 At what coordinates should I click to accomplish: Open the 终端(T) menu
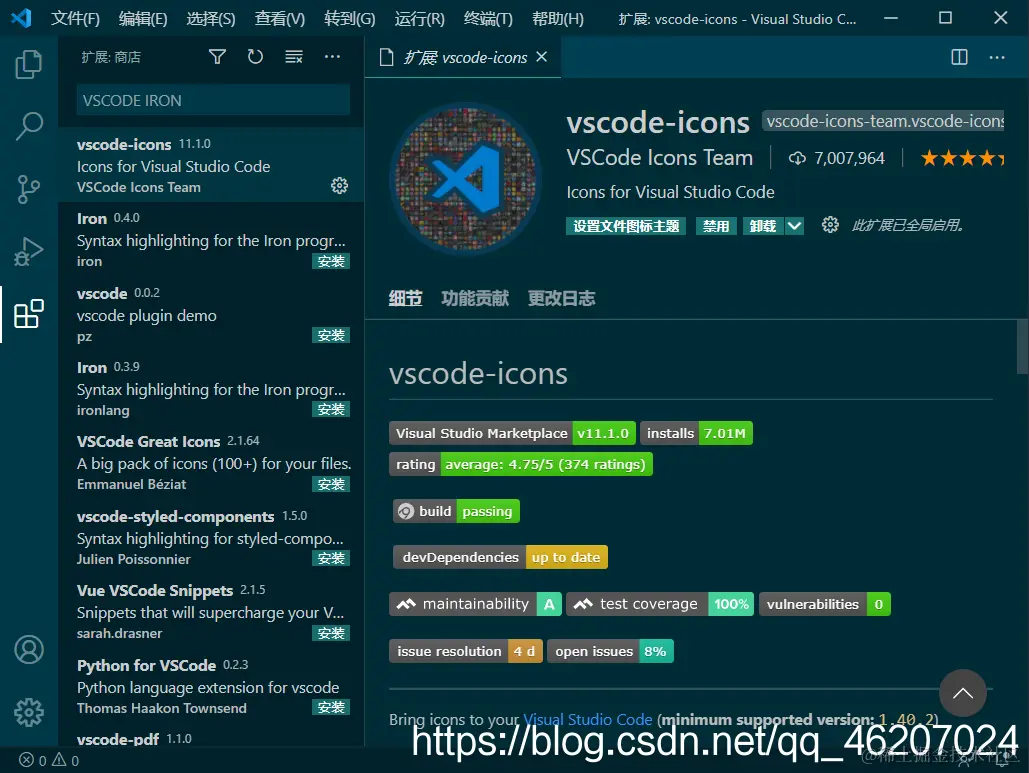[488, 18]
